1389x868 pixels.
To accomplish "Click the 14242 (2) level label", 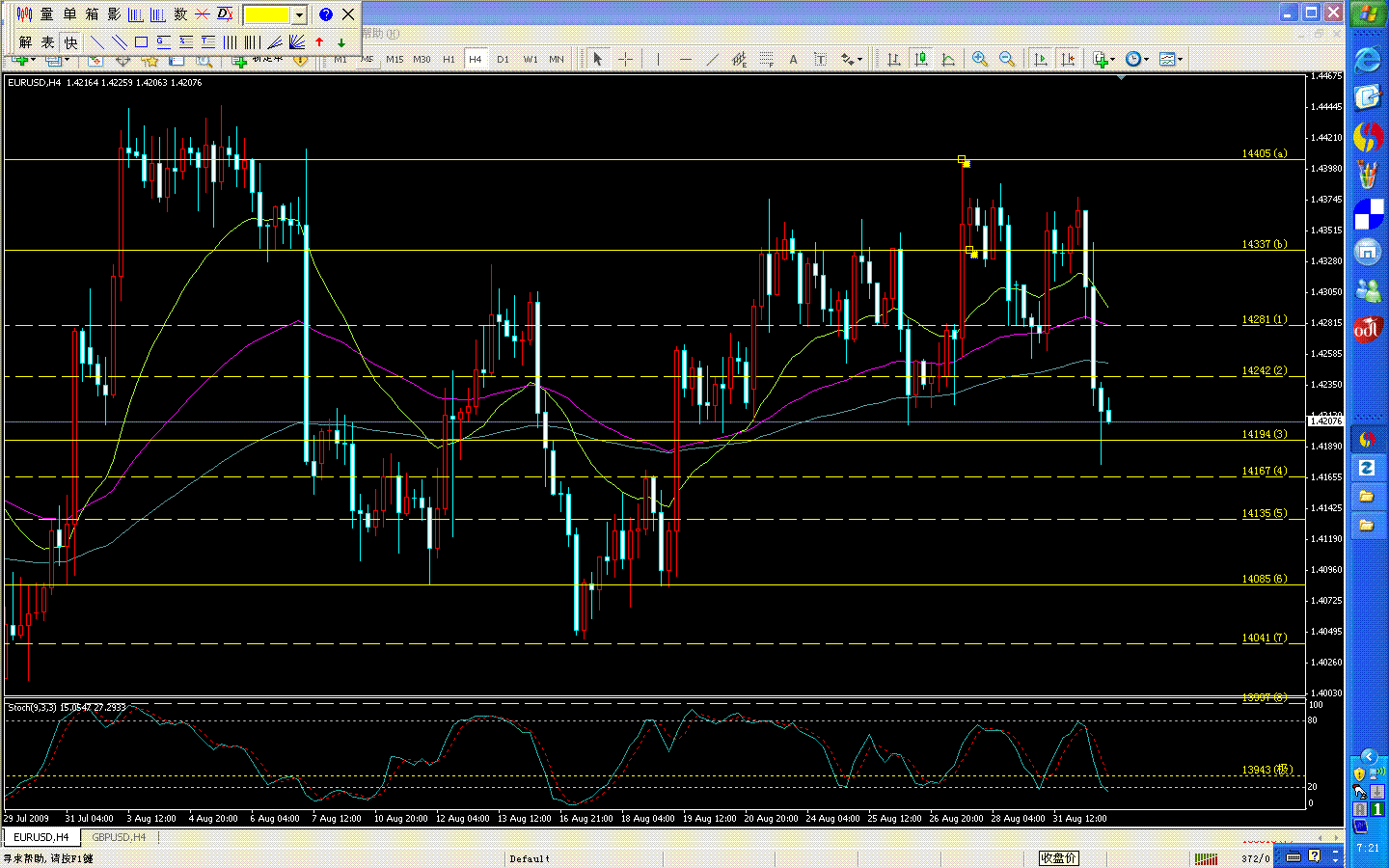I will tap(1264, 370).
